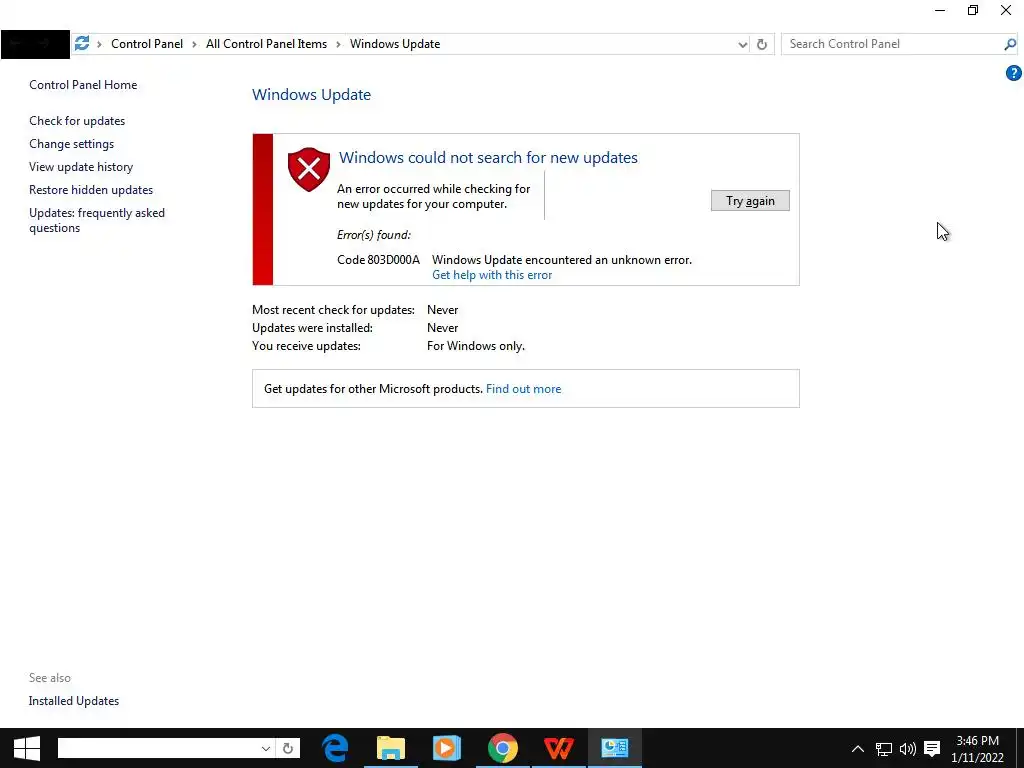This screenshot has width=1024, height=768.
Task: Open Find out more link
Action: [x=523, y=389]
